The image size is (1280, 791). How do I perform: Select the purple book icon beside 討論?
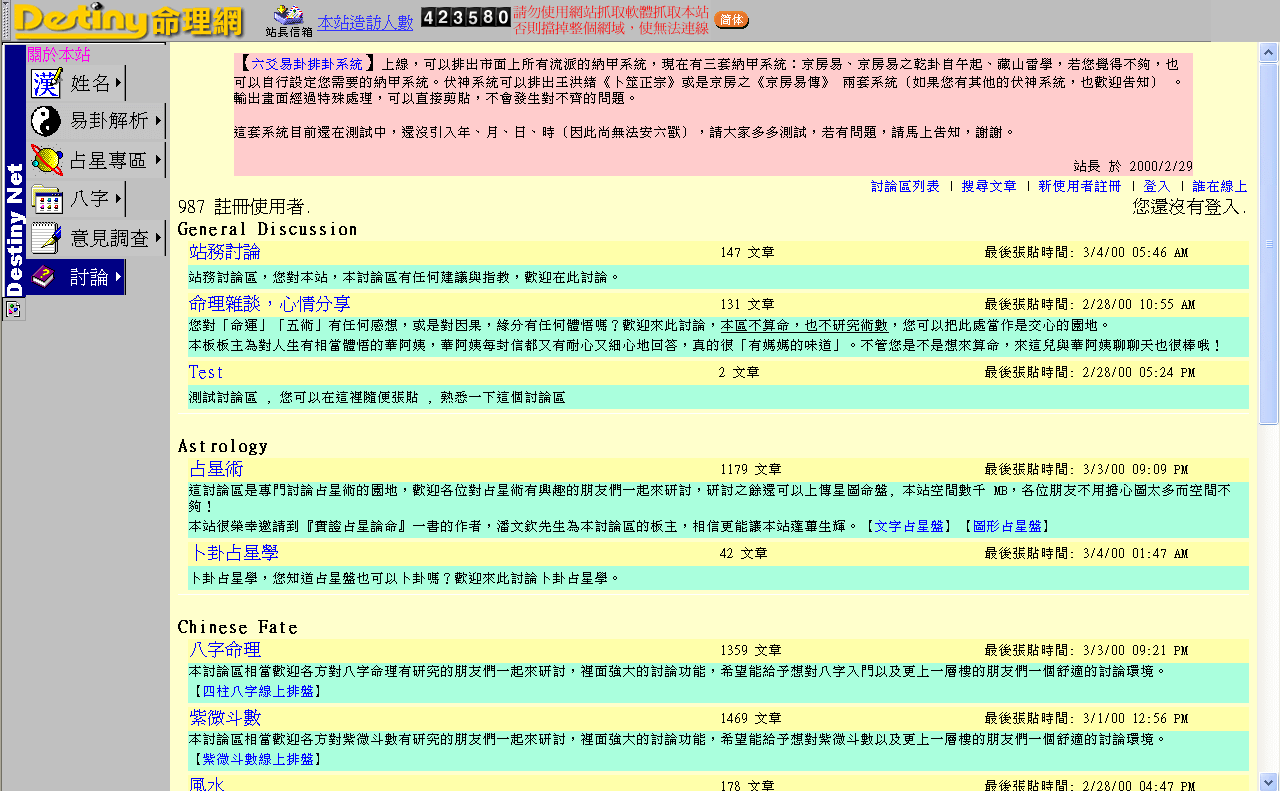pos(44,277)
